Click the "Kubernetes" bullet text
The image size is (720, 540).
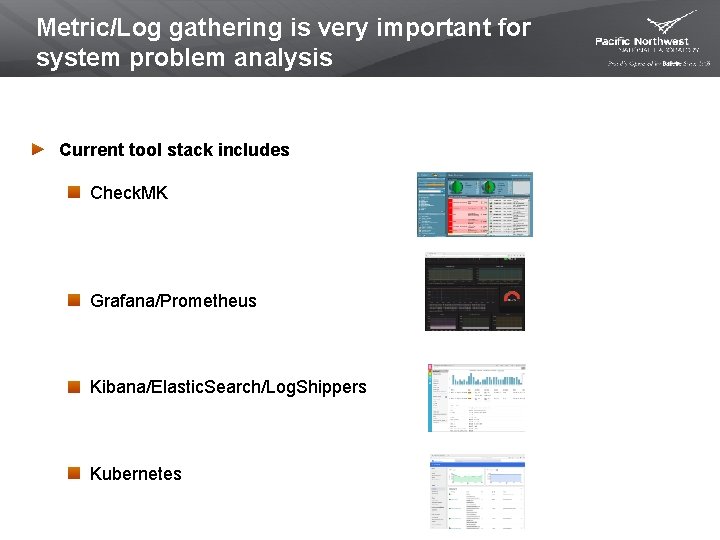tap(135, 473)
